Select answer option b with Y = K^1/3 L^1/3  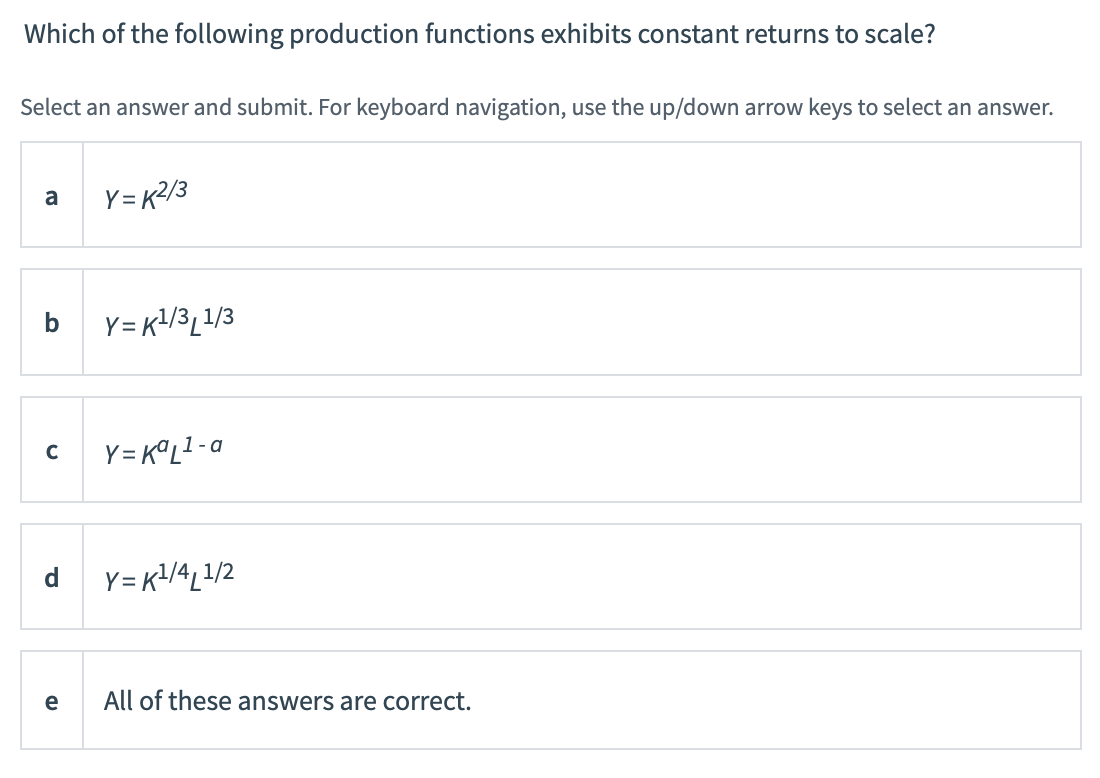[x=550, y=321]
